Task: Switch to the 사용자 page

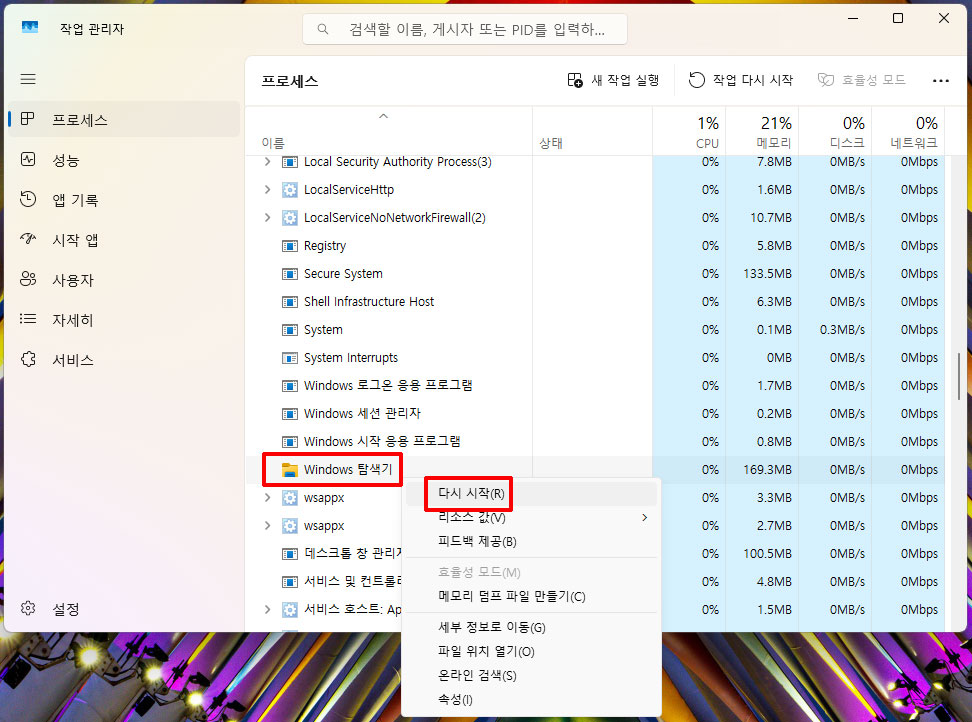Action: point(125,280)
